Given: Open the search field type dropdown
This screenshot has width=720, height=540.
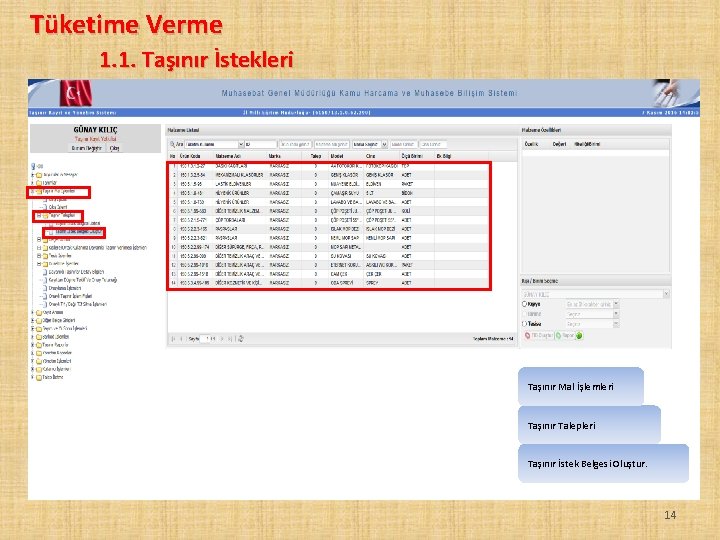Looking at the screenshot, I should pyautogui.click(x=241, y=144).
